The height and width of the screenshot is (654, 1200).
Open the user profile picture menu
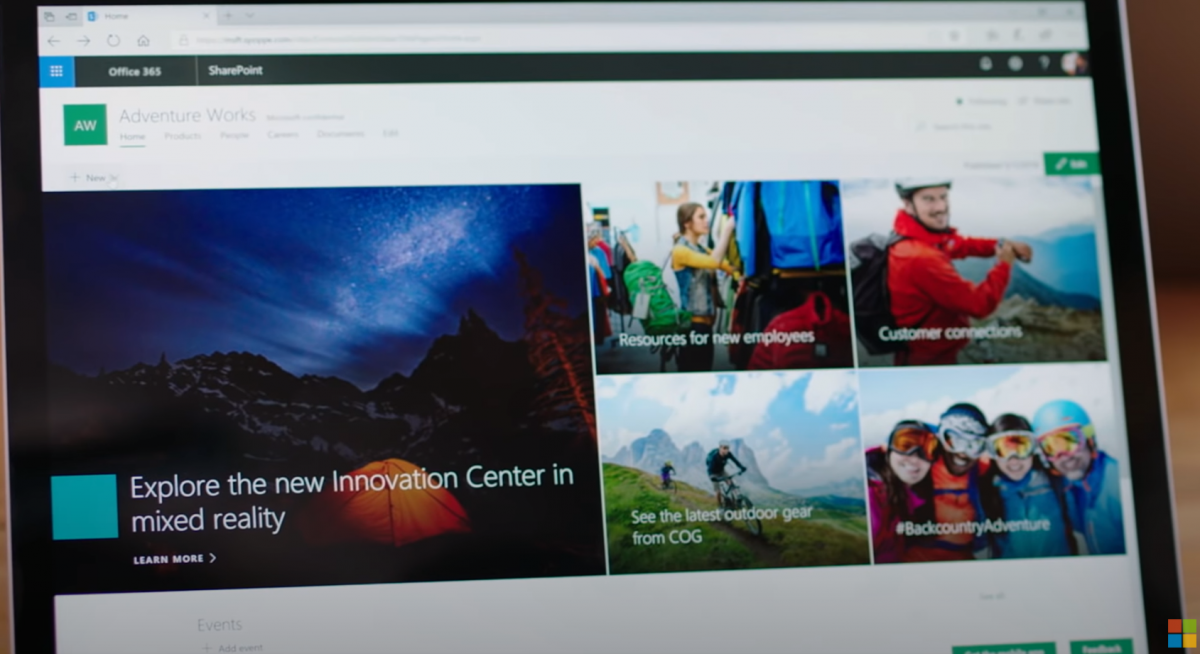[x=1073, y=62]
